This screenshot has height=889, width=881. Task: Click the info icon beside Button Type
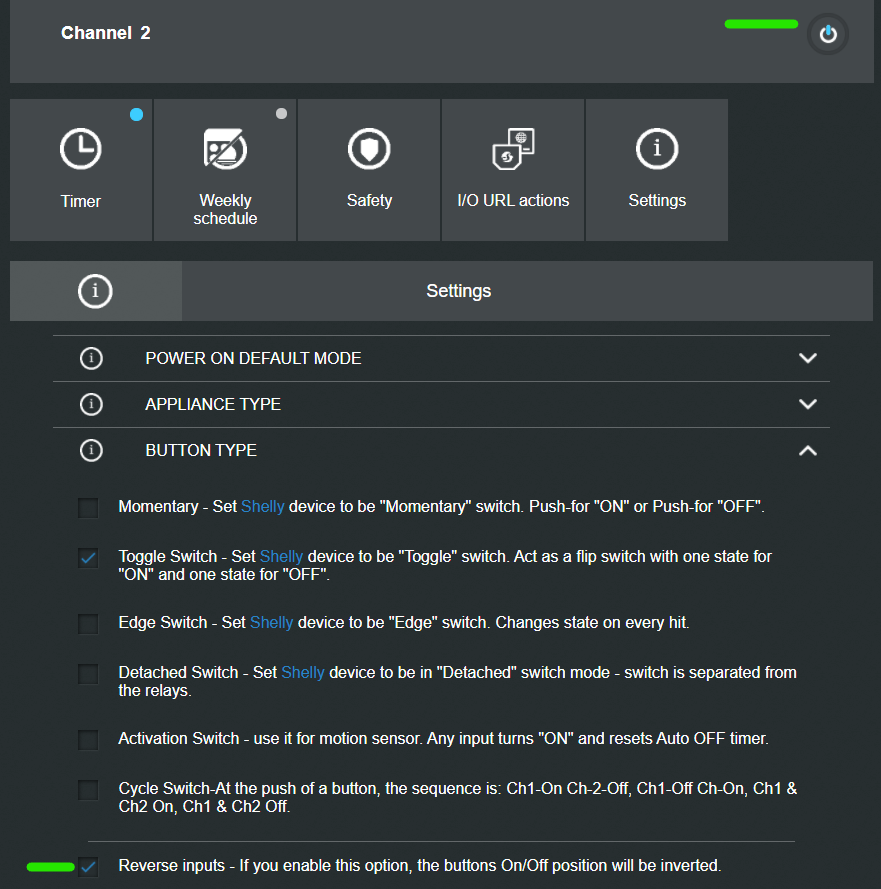point(91,450)
